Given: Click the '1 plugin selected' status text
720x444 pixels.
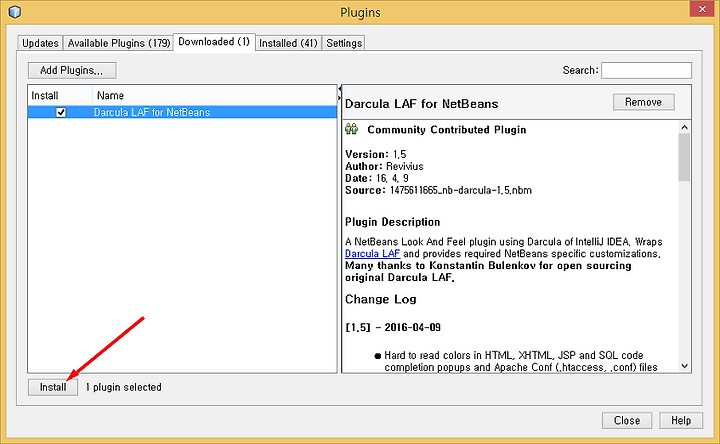Looking at the screenshot, I should [x=124, y=387].
